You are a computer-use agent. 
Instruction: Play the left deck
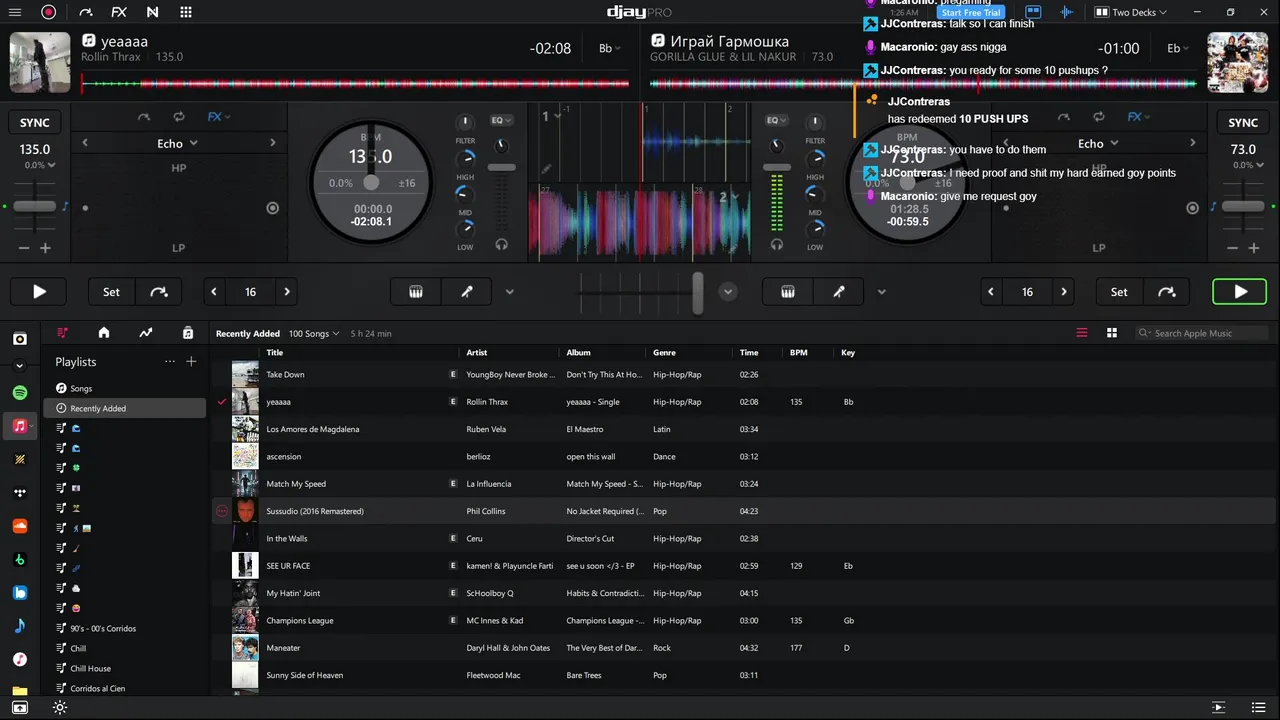39,292
